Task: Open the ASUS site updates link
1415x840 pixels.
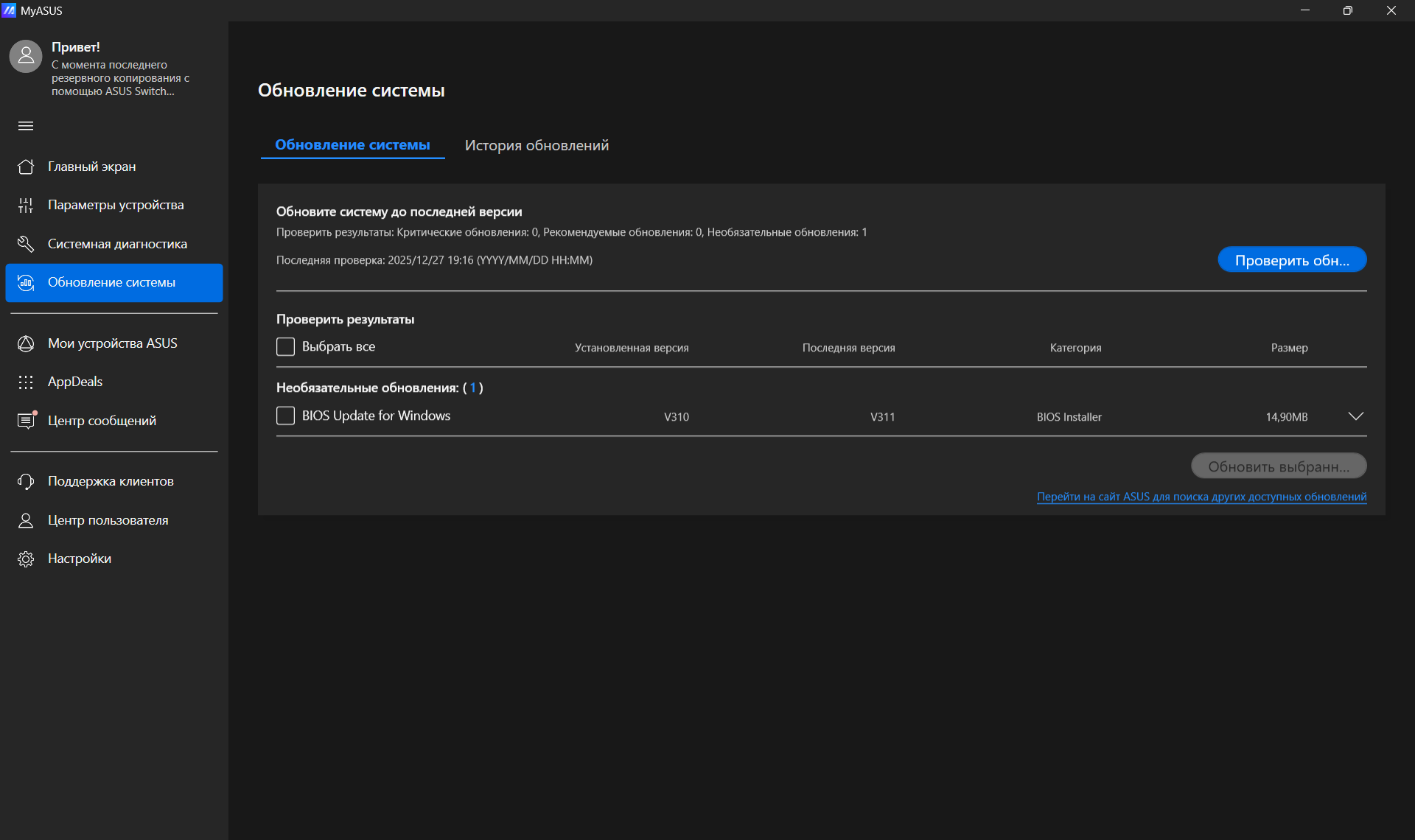Action: point(1201,497)
